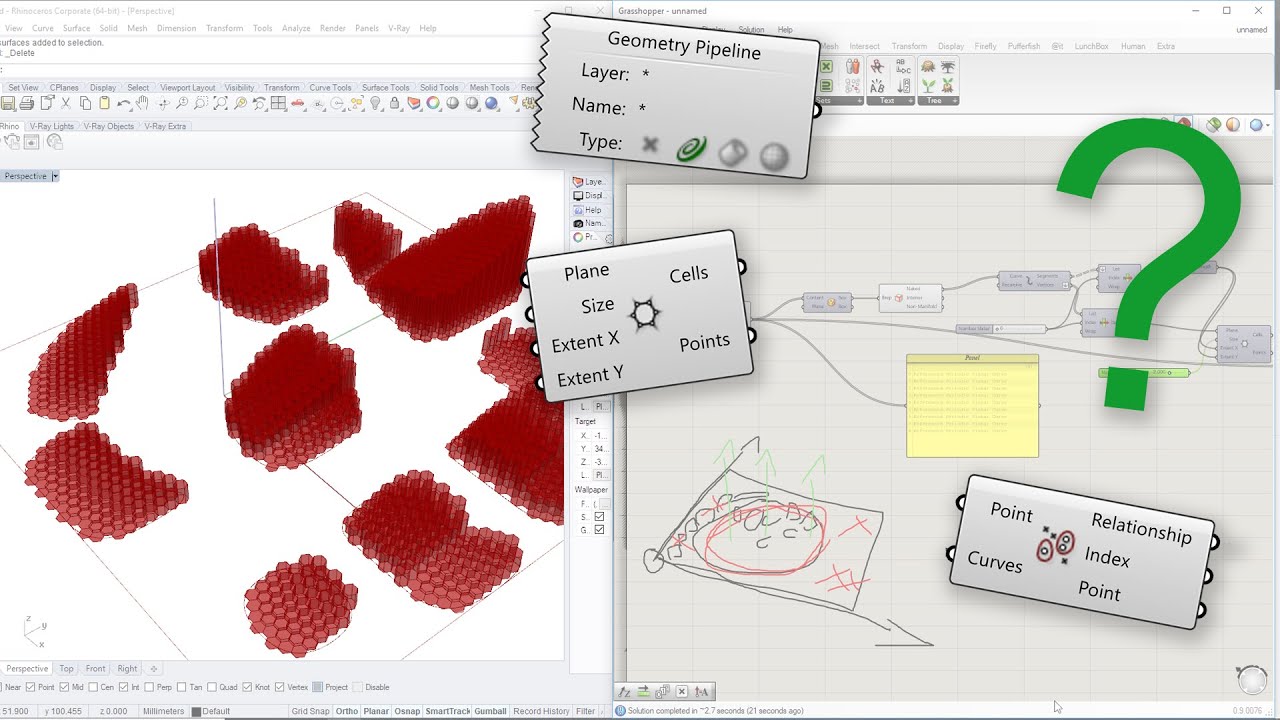Click the Default layer color swatch
The image size is (1280, 720).
point(196,711)
